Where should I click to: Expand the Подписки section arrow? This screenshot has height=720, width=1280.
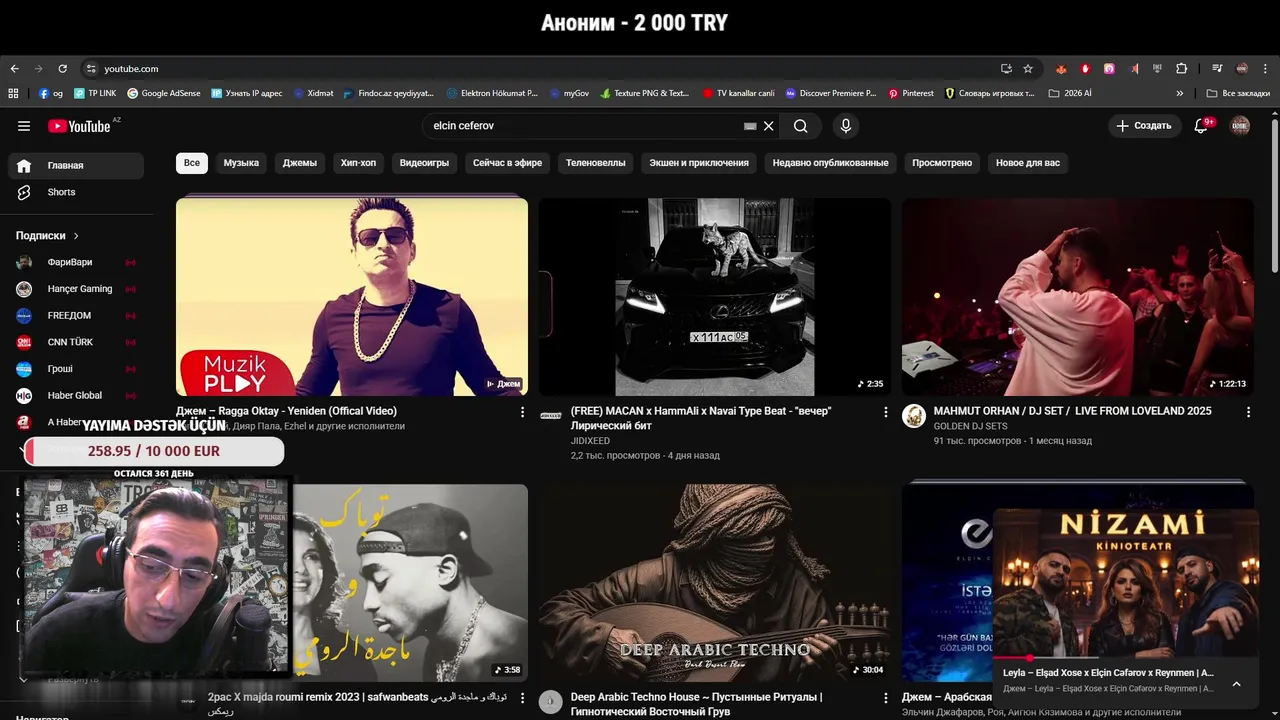(76, 236)
